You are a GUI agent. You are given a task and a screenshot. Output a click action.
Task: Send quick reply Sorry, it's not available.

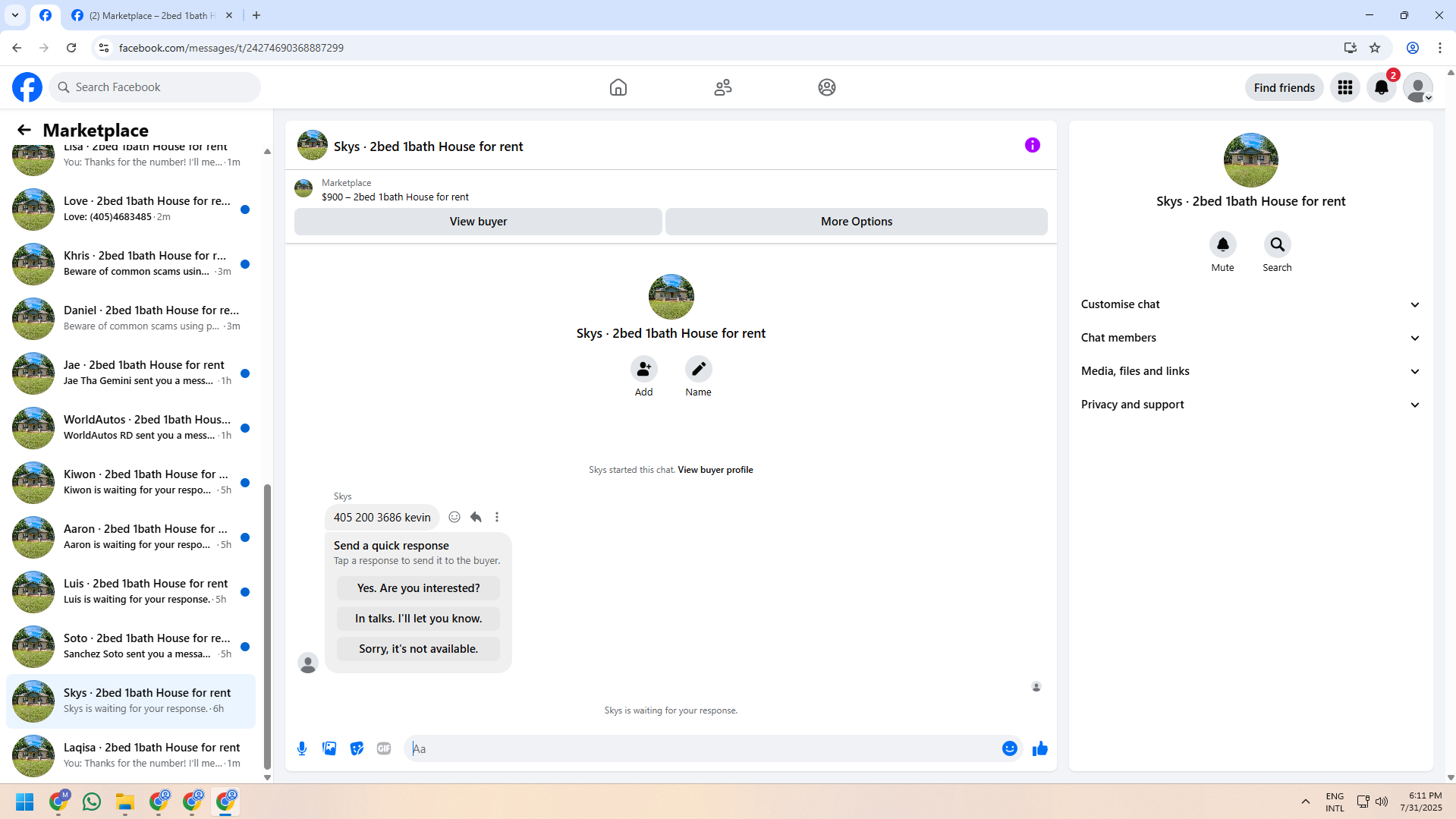tap(418, 649)
